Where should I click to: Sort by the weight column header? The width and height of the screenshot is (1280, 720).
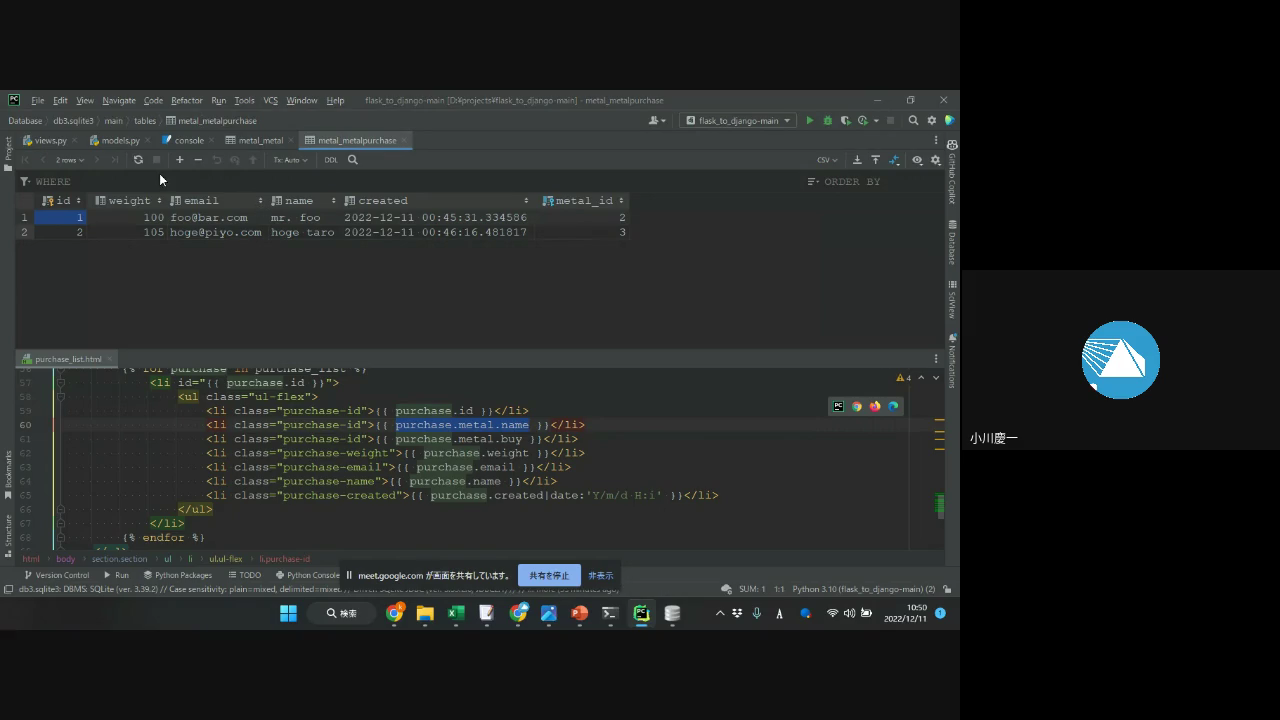pyautogui.click(x=129, y=201)
